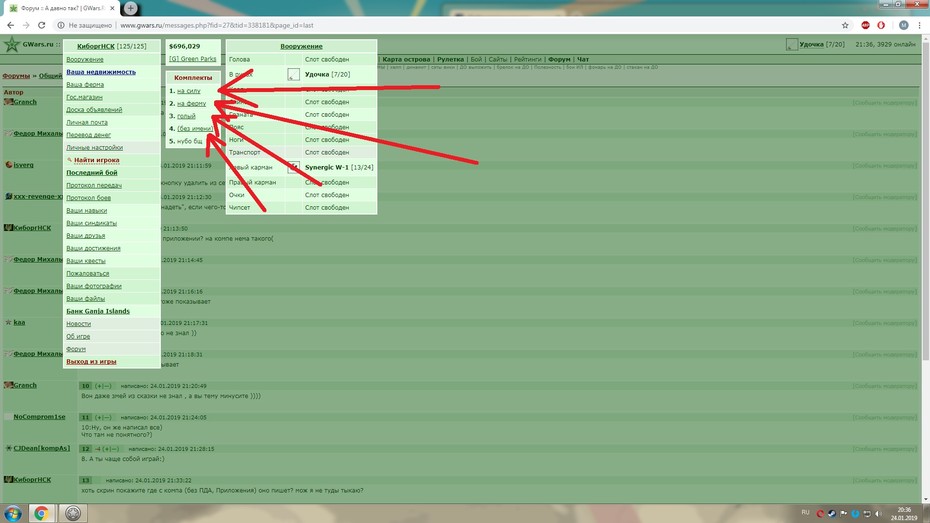Open Последний бой menu entry
This screenshot has width=930, height=523.
point(92,173)
